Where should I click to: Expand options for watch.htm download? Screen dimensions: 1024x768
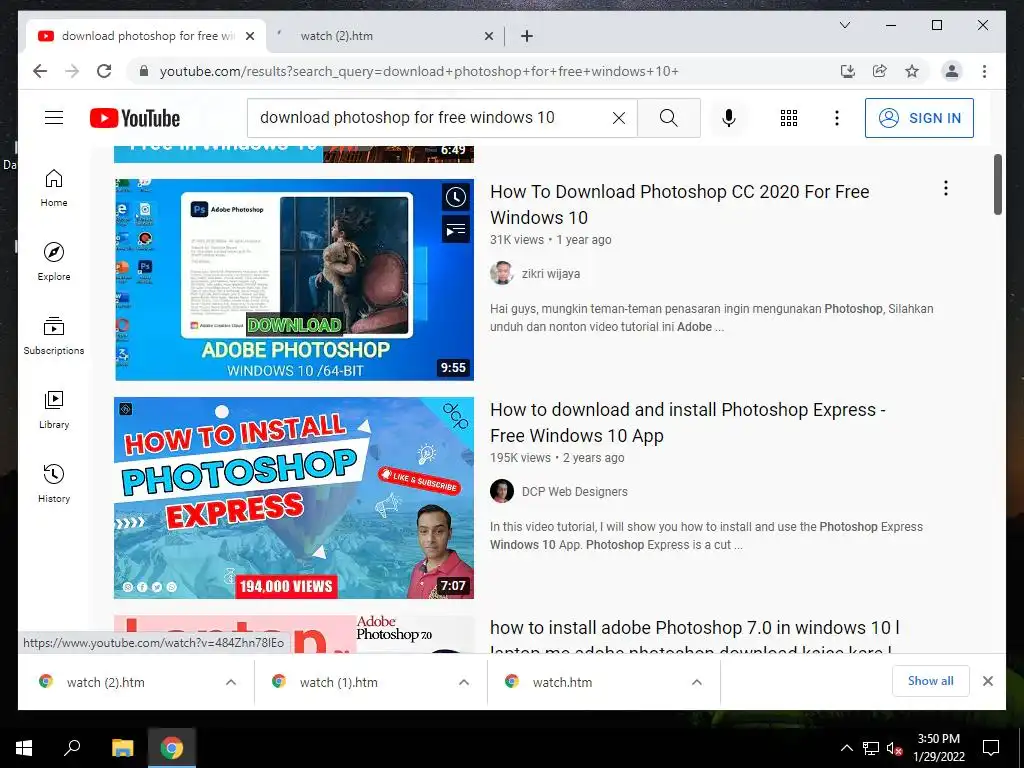[x=697, y=682]
